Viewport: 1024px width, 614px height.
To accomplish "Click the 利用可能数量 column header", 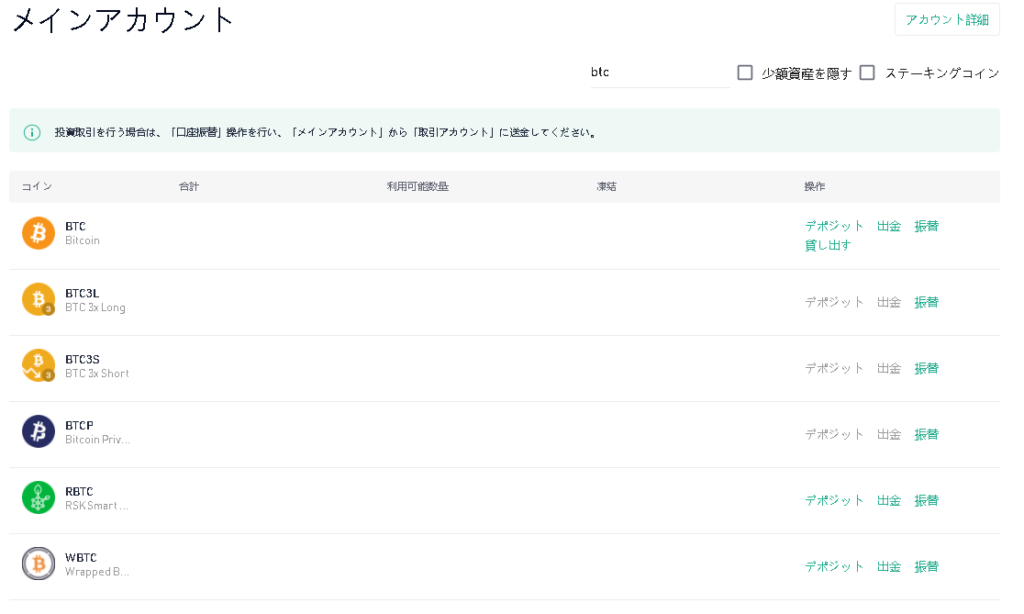I will point(417,186).
